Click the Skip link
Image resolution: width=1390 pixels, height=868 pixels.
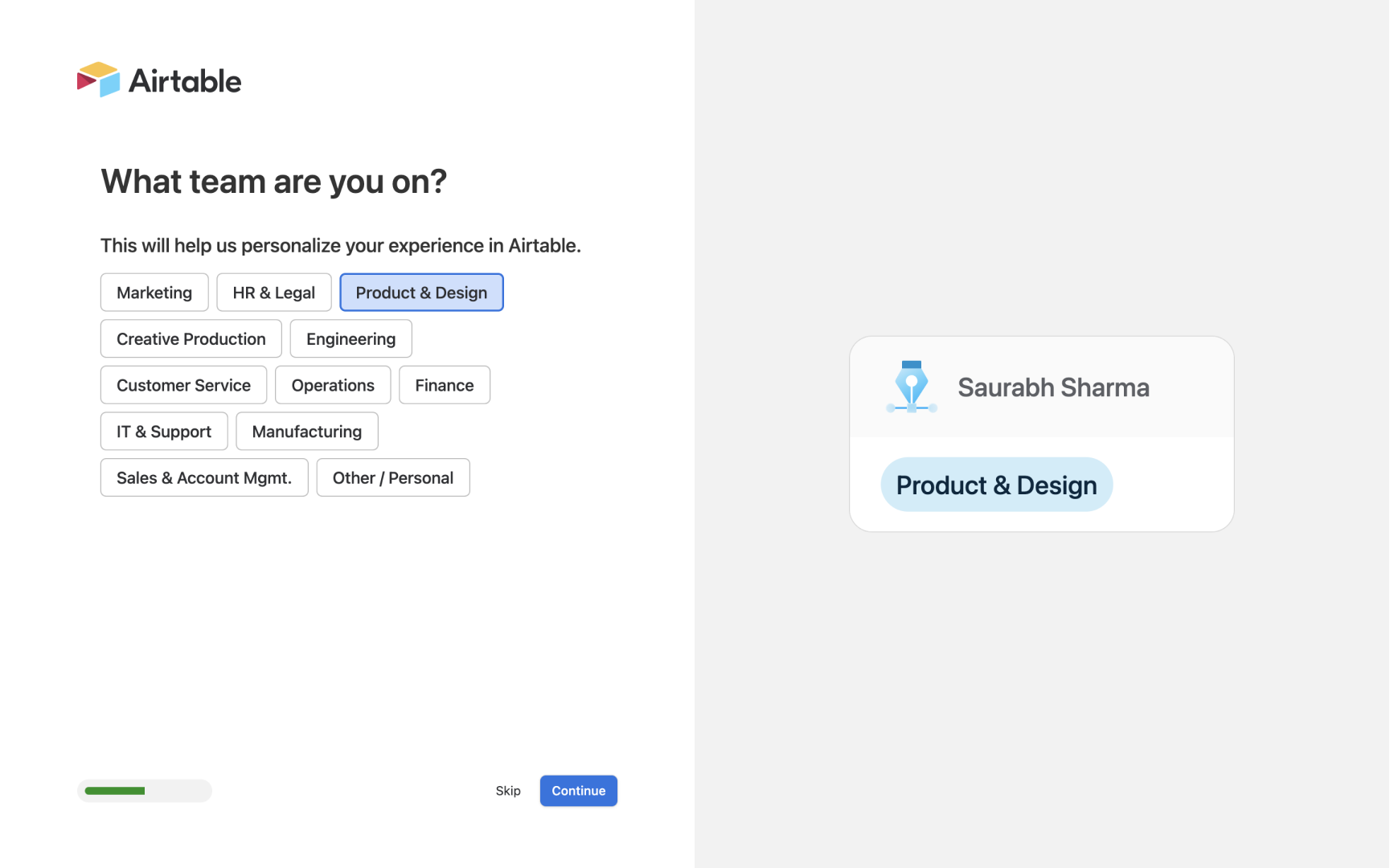click(508, 790)
